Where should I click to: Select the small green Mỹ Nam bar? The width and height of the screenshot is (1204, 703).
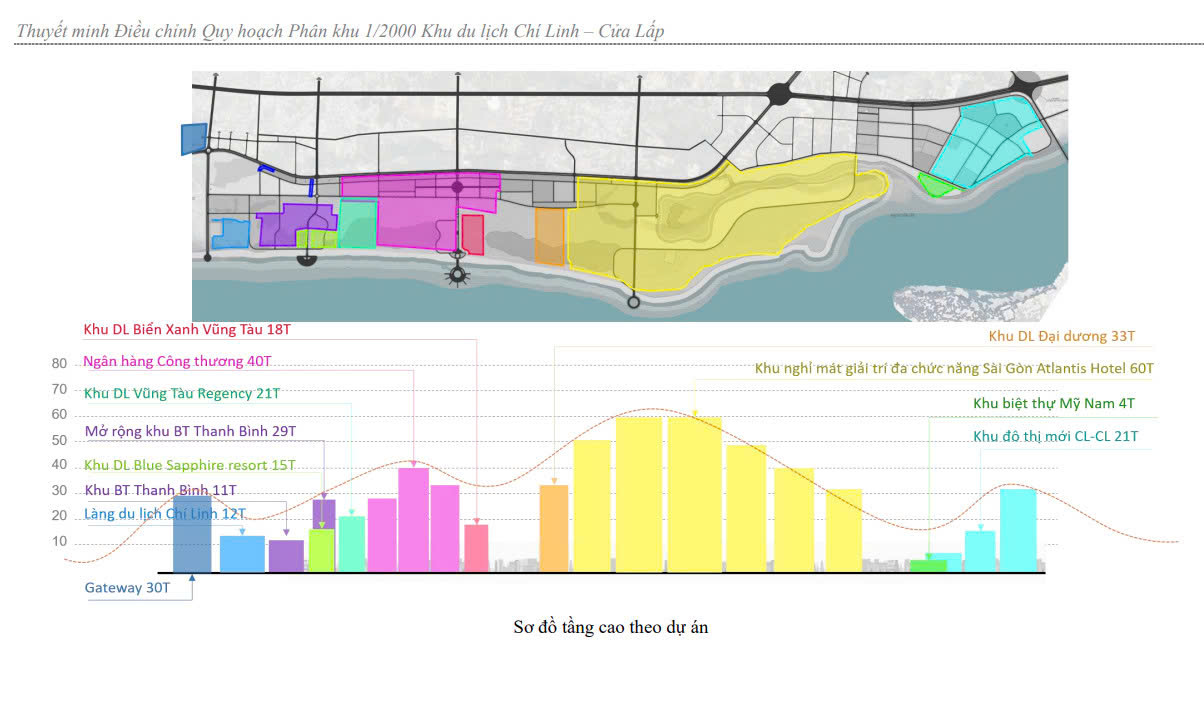pyautogui.click(x=928, y=566)
